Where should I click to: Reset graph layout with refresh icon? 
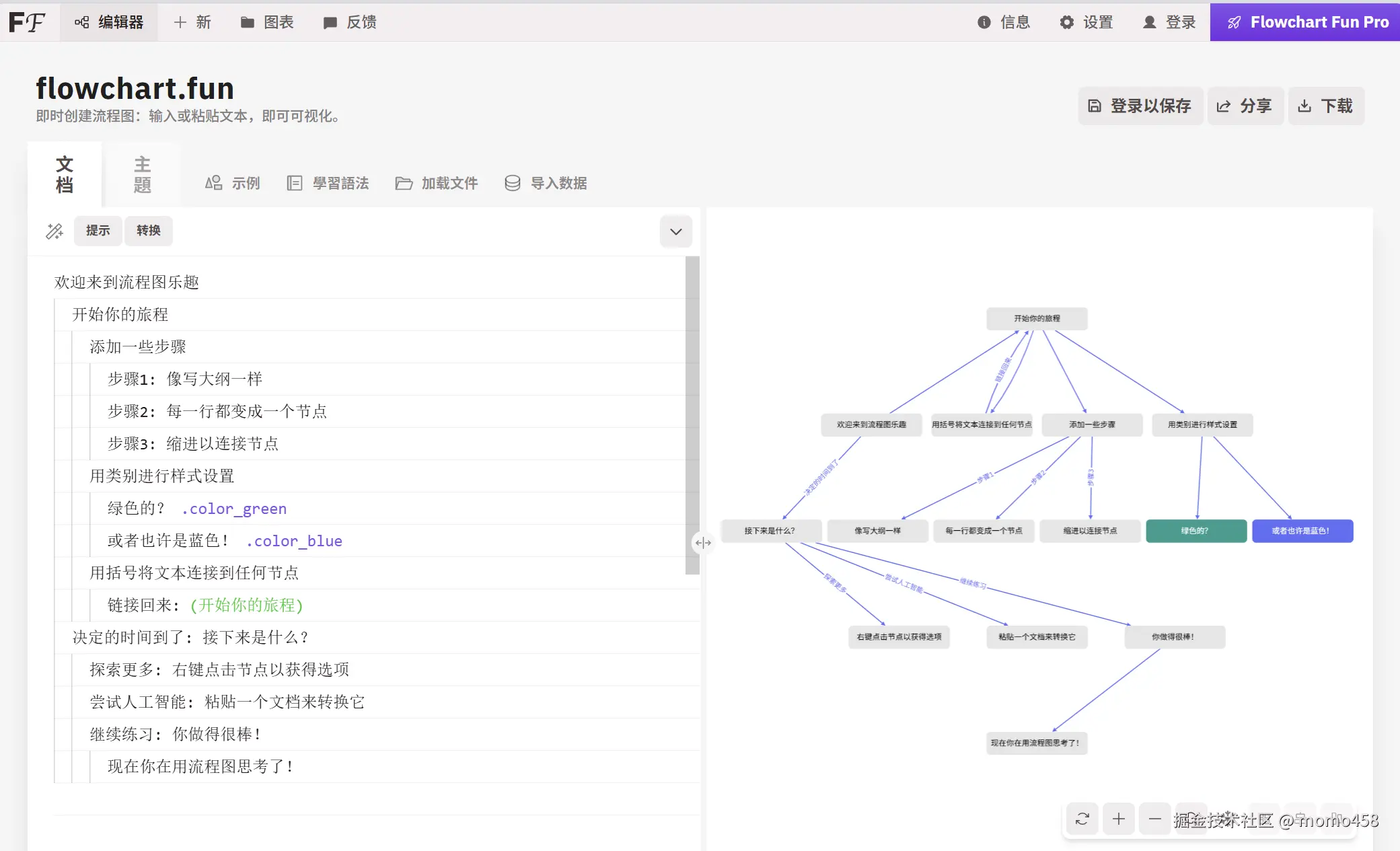coord(1082,819)
